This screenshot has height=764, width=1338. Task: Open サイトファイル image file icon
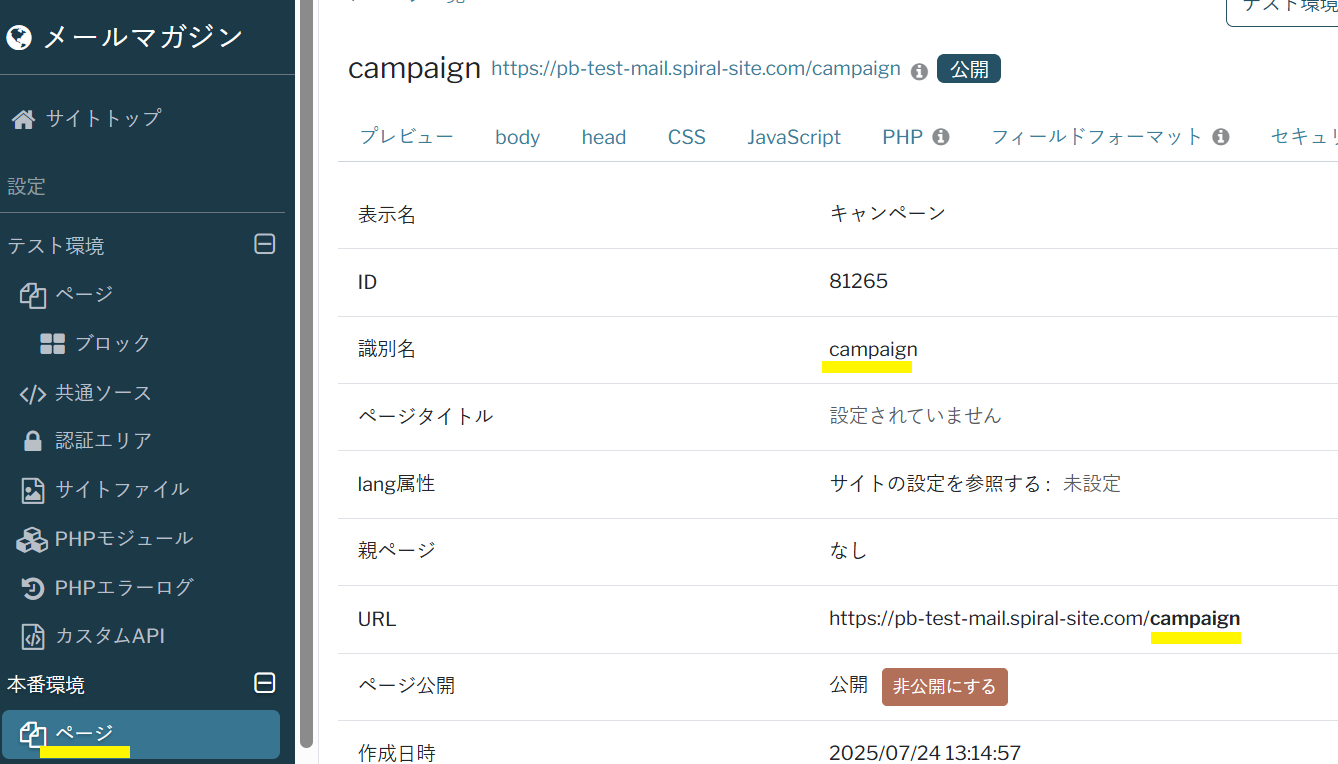33,490
